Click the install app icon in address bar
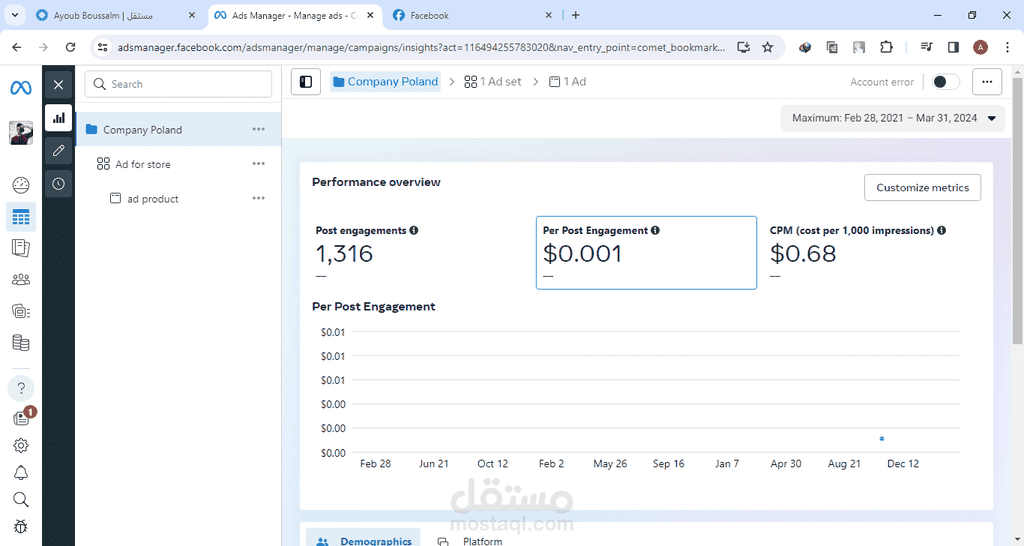This screenshot has width=1024, height=546. pyautogui.click(x=743, y=47)
